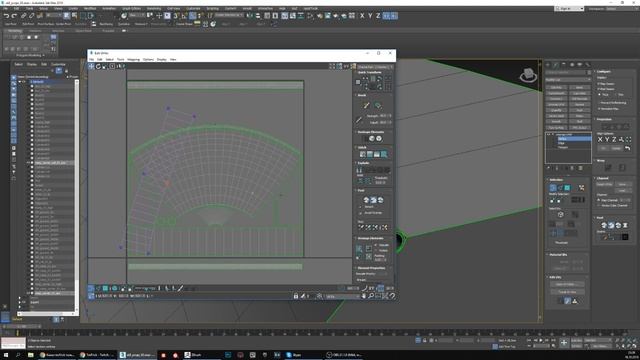
Task: Click Reset Peel icon in Edit UVWs Peel rollout
Action: pos(380,200)
